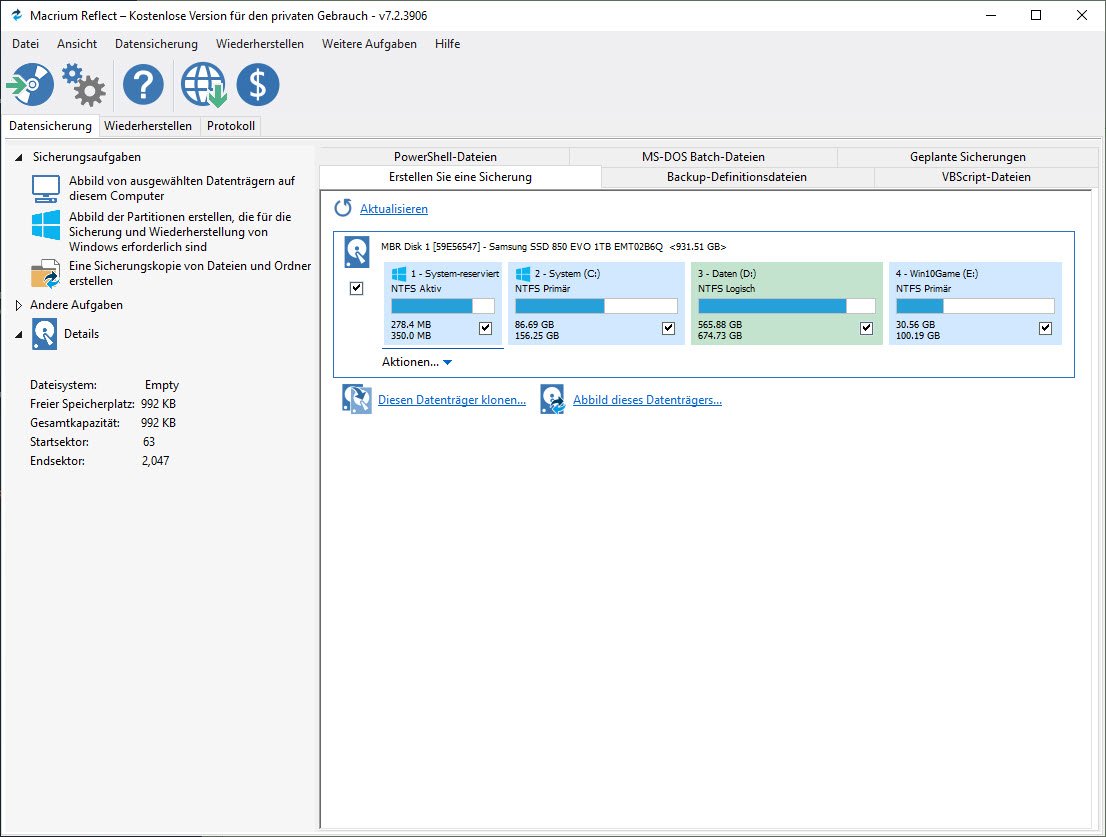1106x837 pixels.
Task: Open the Aktionen dropdown
Action: pos(417,362)
